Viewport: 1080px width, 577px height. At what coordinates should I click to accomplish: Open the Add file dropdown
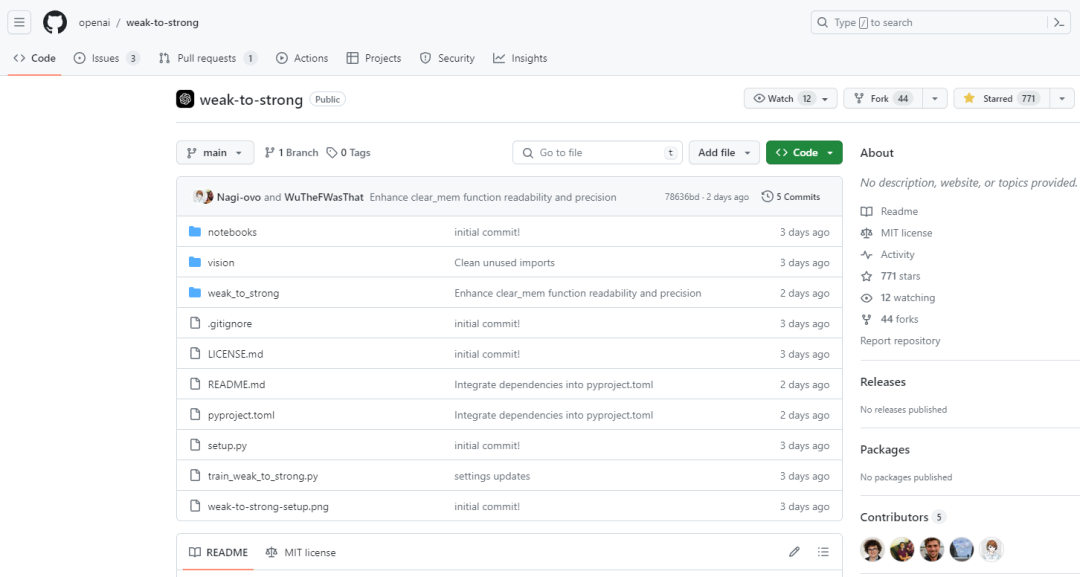[x=725, y=153]
